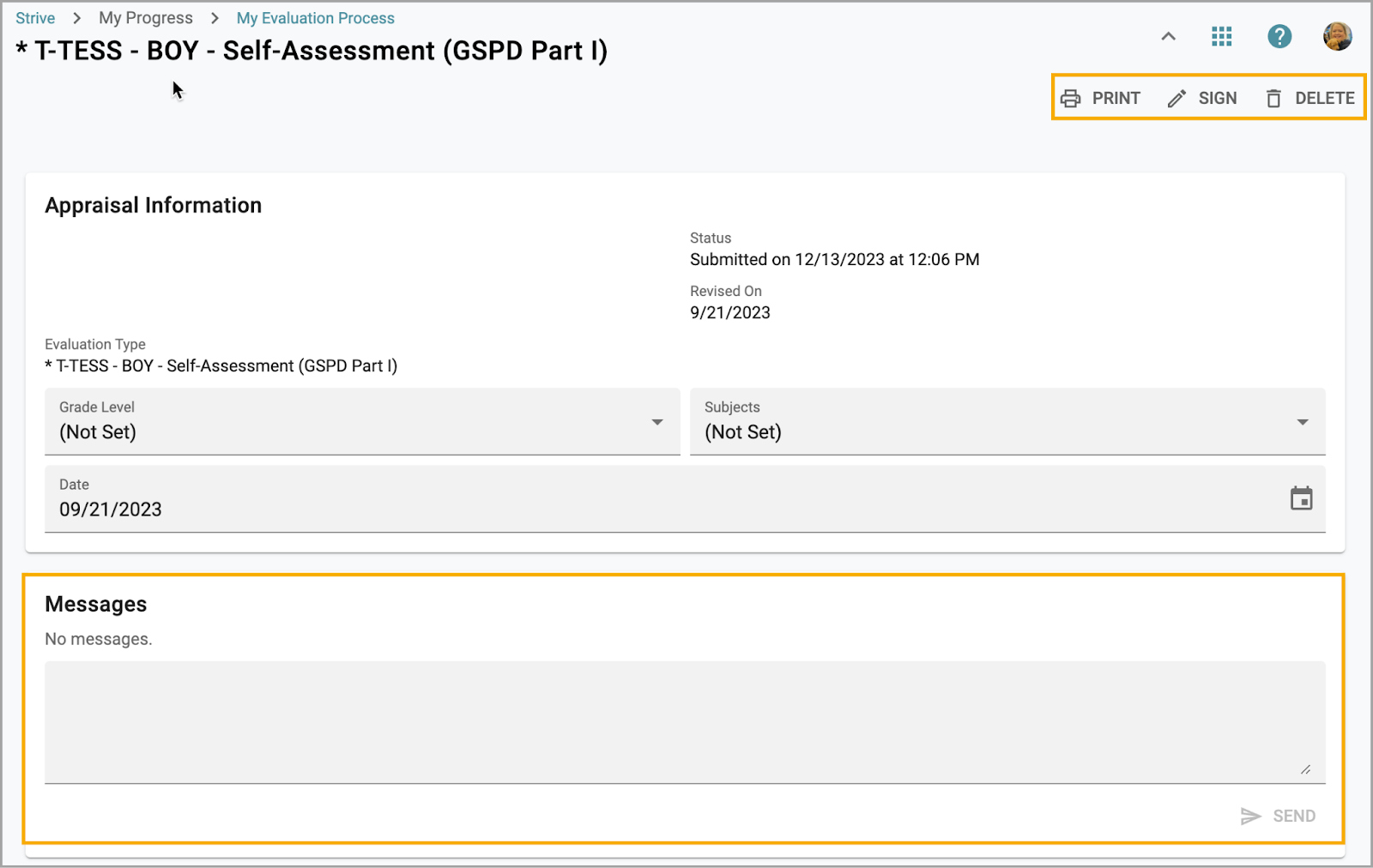The image size is (1373, 868).
Task: Click into the message text area
Action: 685,722
